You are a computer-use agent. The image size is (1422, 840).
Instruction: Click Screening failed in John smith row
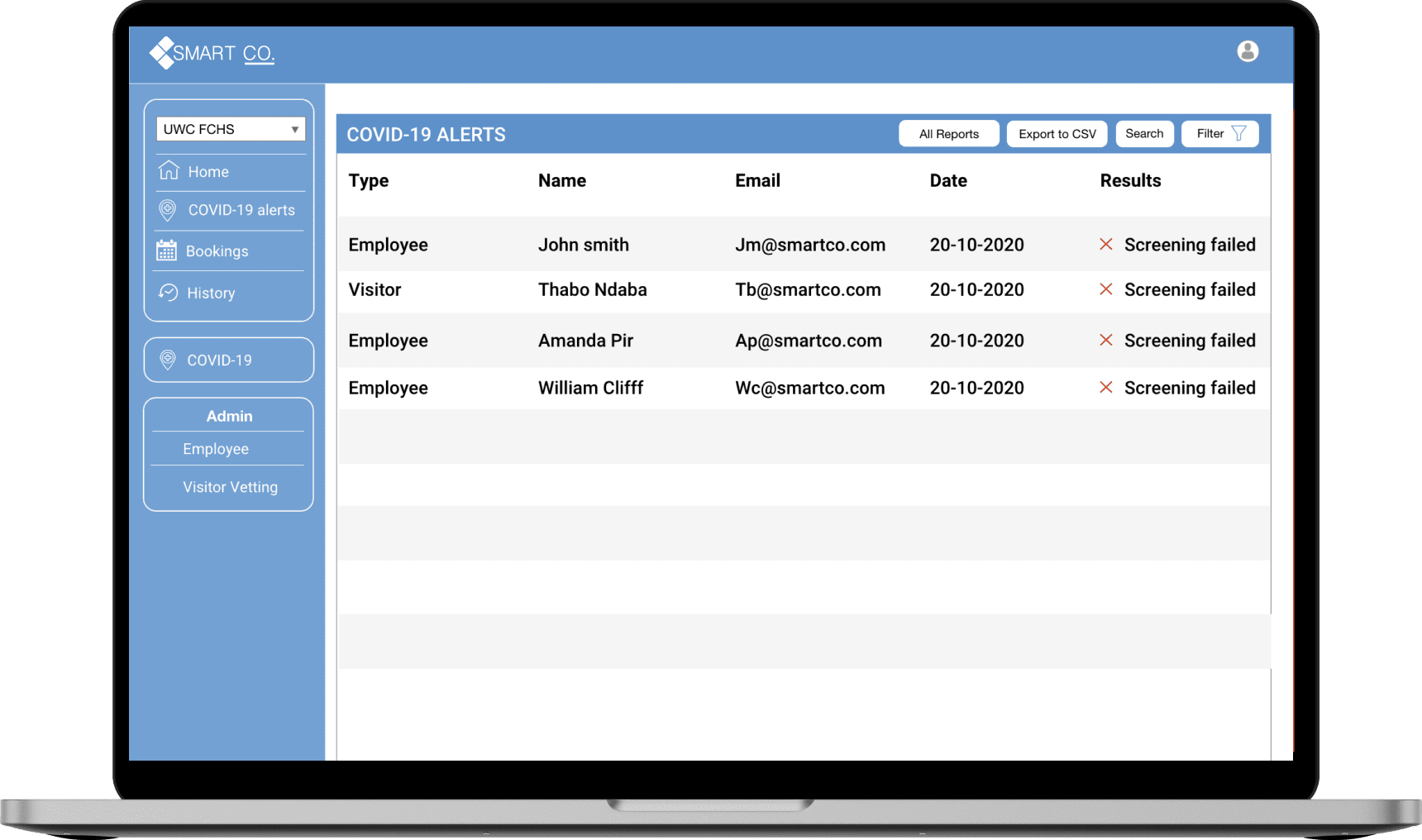click(x=1190, y=245)
